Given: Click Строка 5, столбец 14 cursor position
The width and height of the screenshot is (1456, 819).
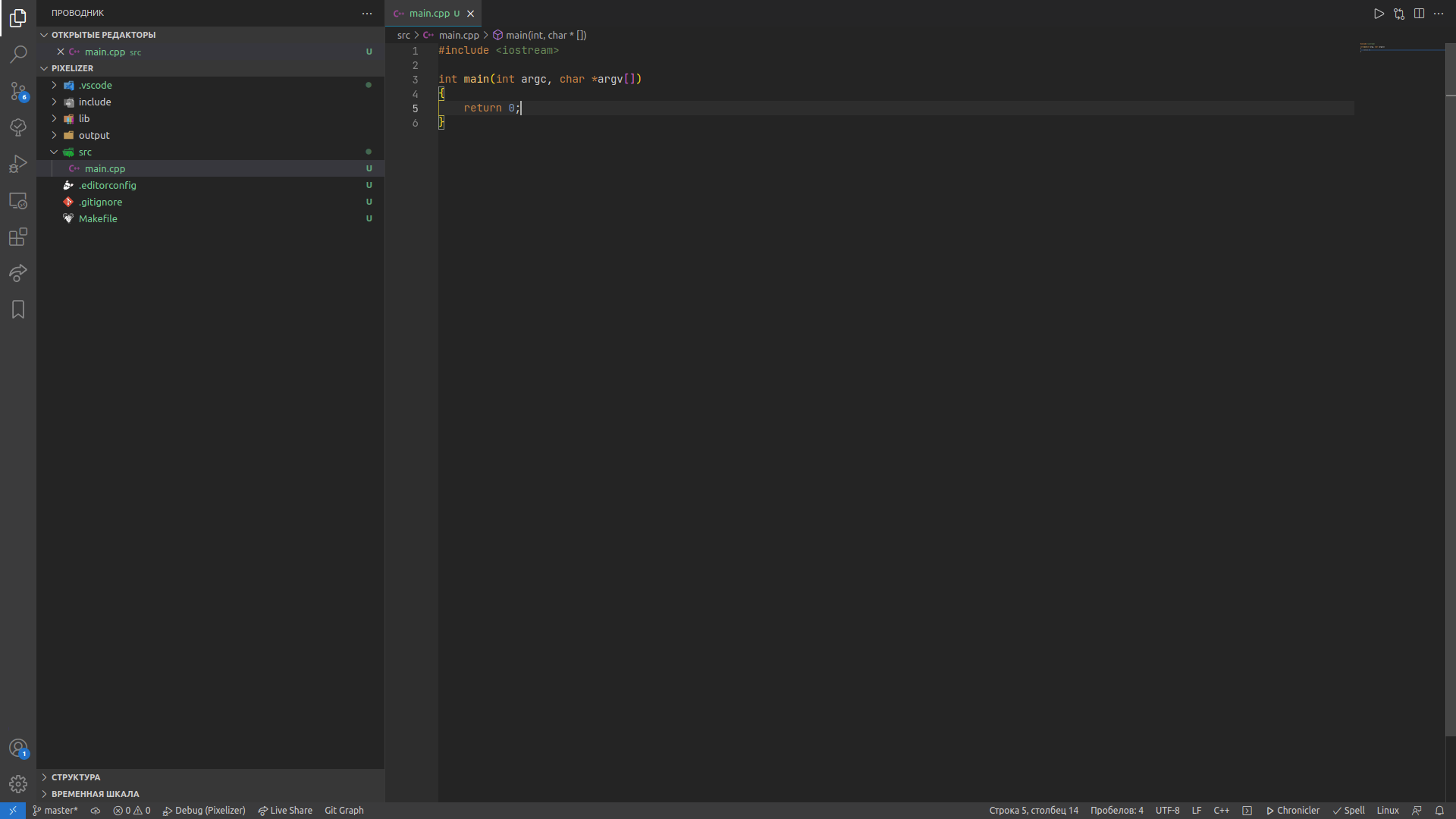Looking at the screenshot, I should [1034, 811].
